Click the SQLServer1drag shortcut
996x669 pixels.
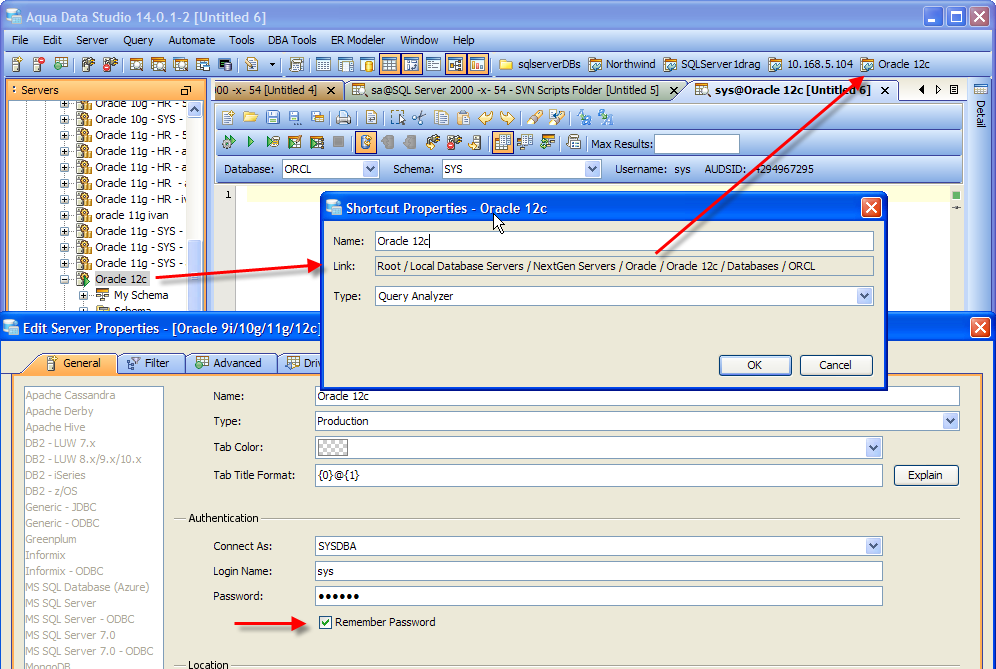click(x=711, y=64)
